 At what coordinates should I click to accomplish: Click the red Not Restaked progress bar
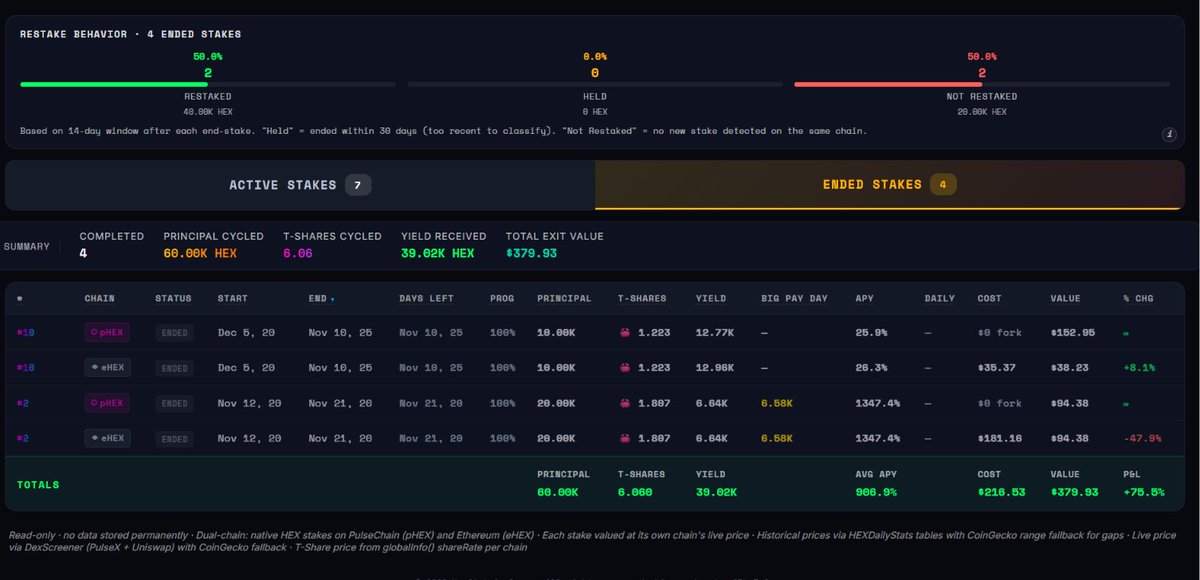[888, 84]
